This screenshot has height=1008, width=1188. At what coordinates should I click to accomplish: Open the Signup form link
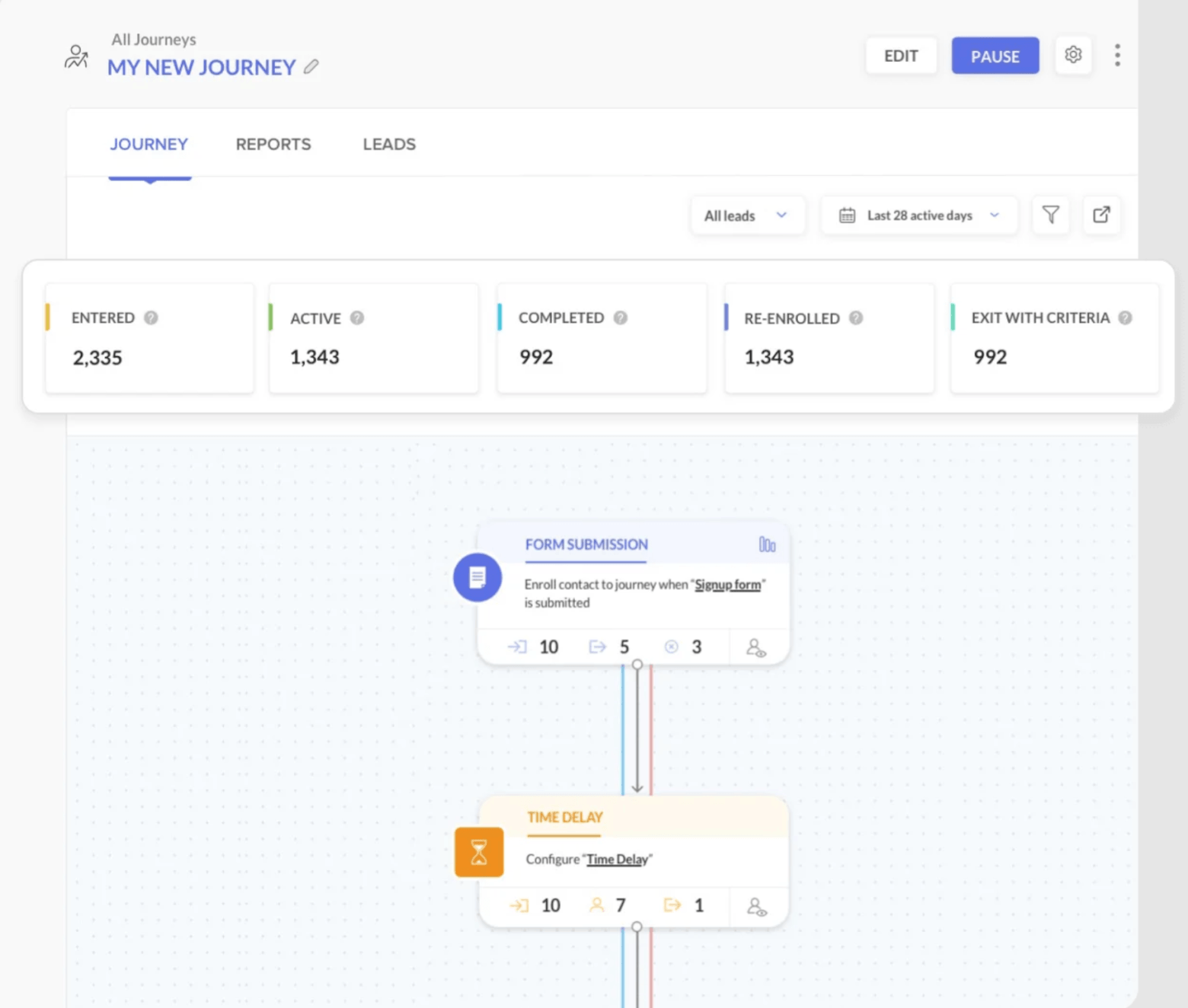click(x=728, y=585)
